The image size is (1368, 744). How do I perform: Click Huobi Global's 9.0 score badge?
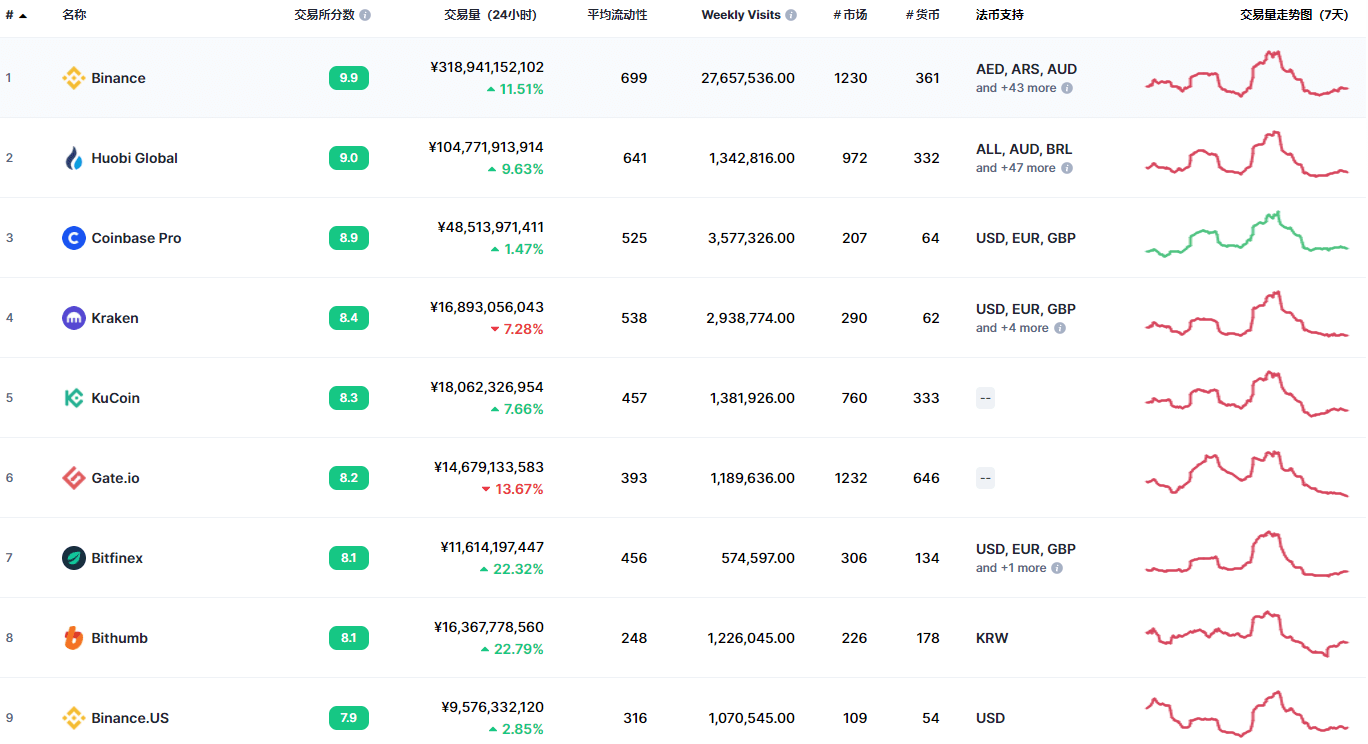349,158
